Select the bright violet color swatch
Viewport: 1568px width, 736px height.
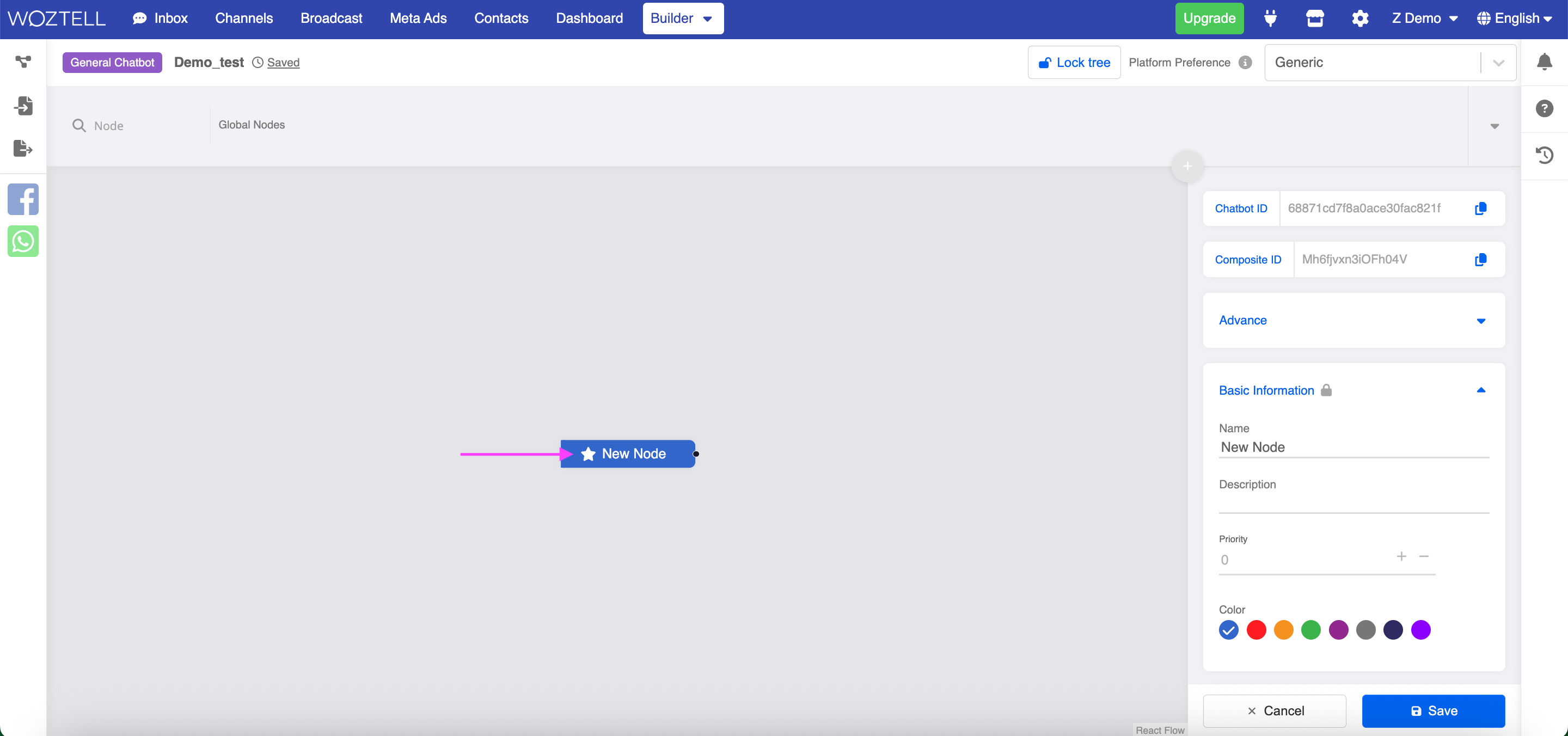pos(1420,629)
